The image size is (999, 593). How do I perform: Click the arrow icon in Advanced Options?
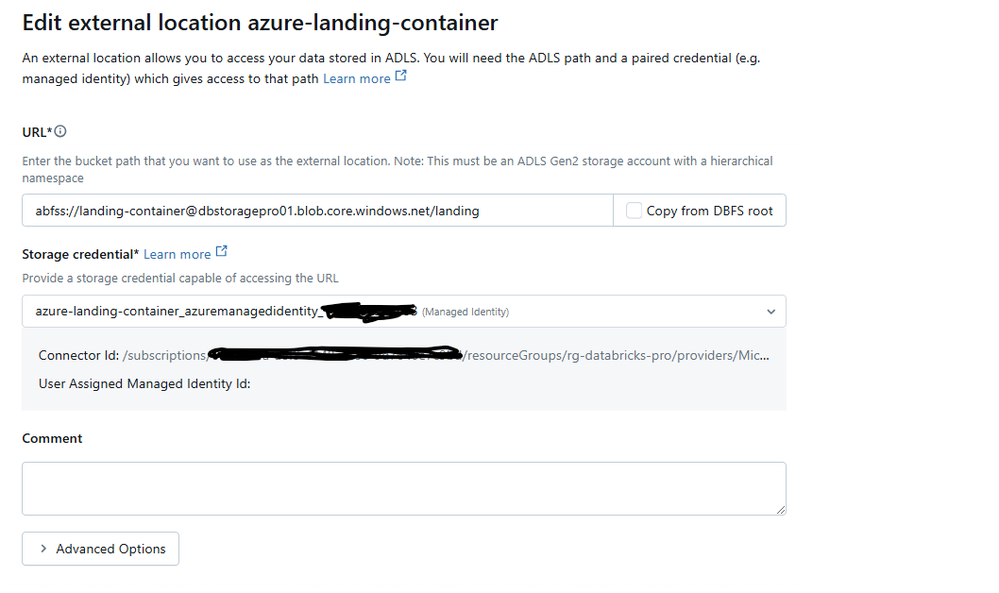[43, 549]
